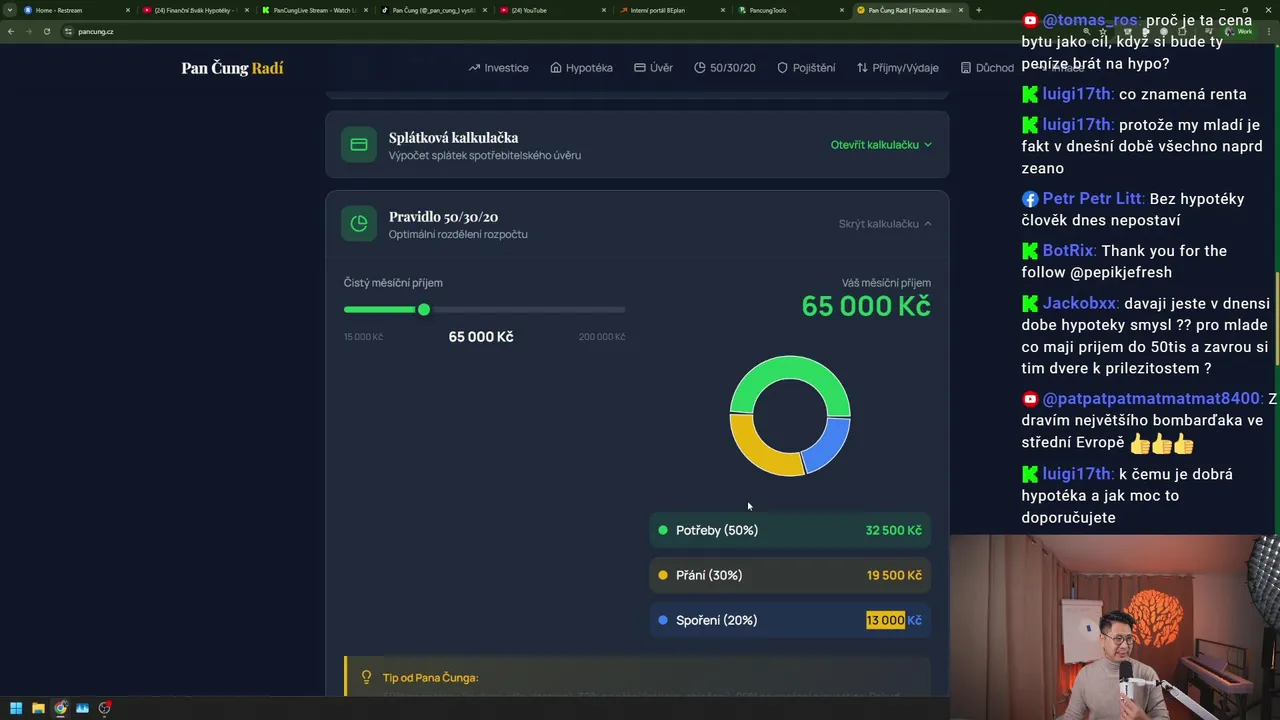Select the Spoření (20%) row
Viewport: 1280px width, 720px height.
click(790, 620)
